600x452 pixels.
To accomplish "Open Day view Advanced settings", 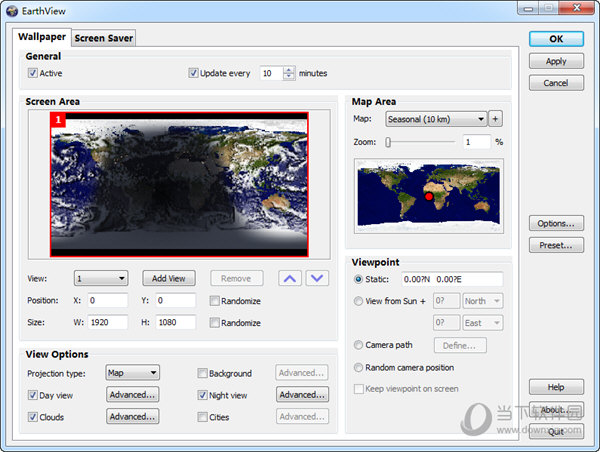I will [132, 395].
